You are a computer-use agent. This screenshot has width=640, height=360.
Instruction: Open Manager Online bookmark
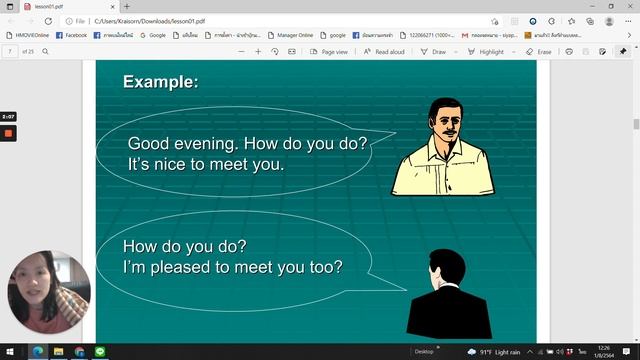point(291,36)
